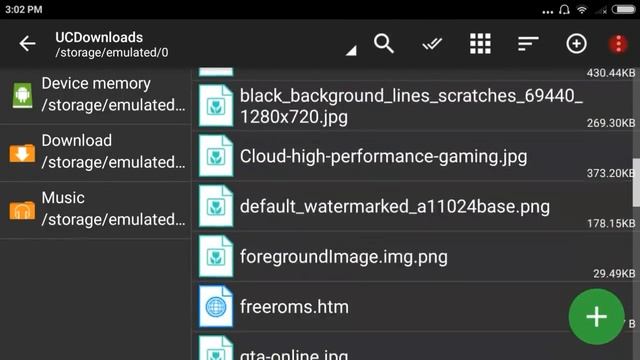Screen dimensions: 640x360
Task: Open UCDownloads path title
Action: (99, 38)
